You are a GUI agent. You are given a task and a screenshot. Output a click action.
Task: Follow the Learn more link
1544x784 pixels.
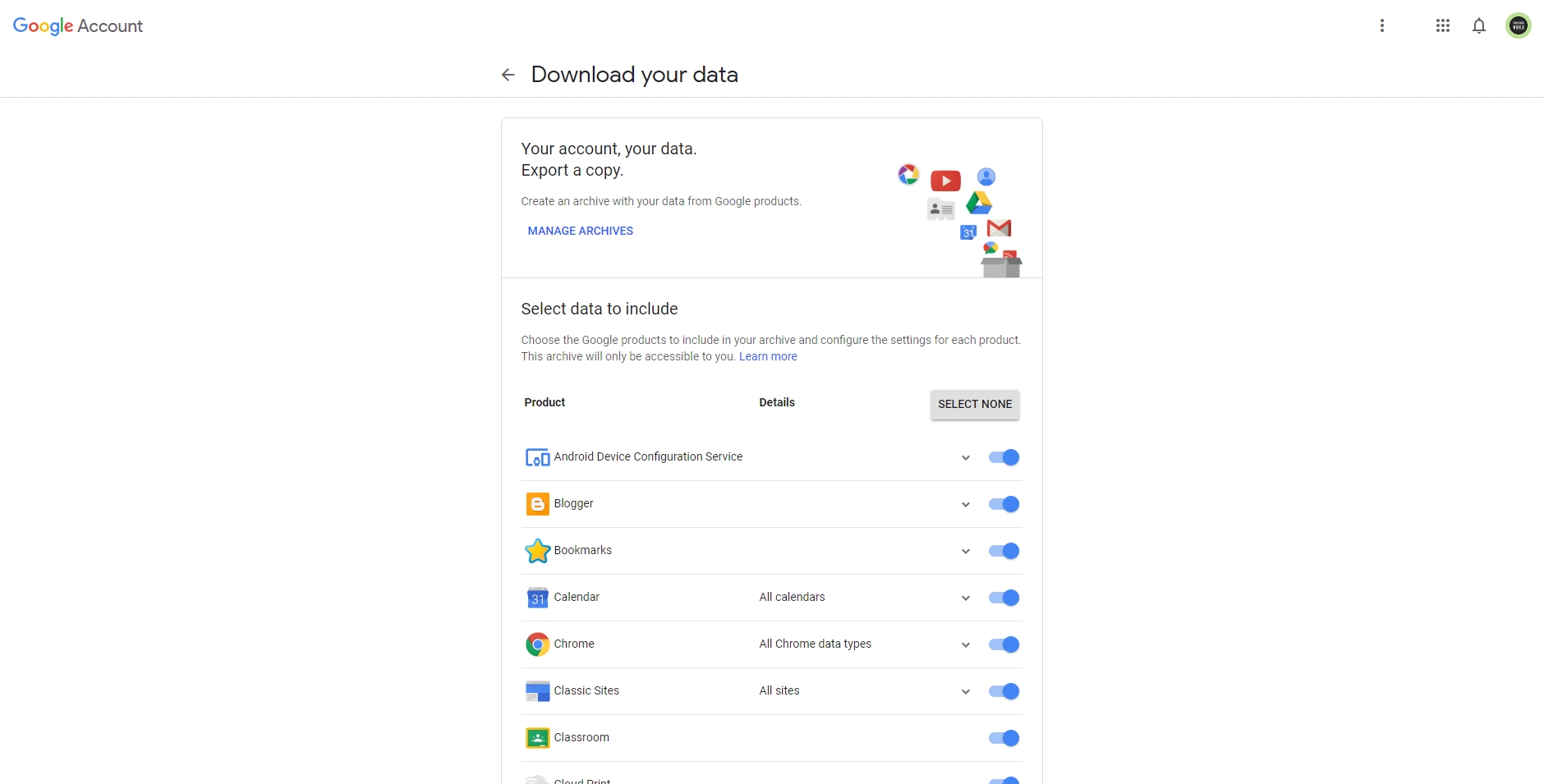pos(768,357)
